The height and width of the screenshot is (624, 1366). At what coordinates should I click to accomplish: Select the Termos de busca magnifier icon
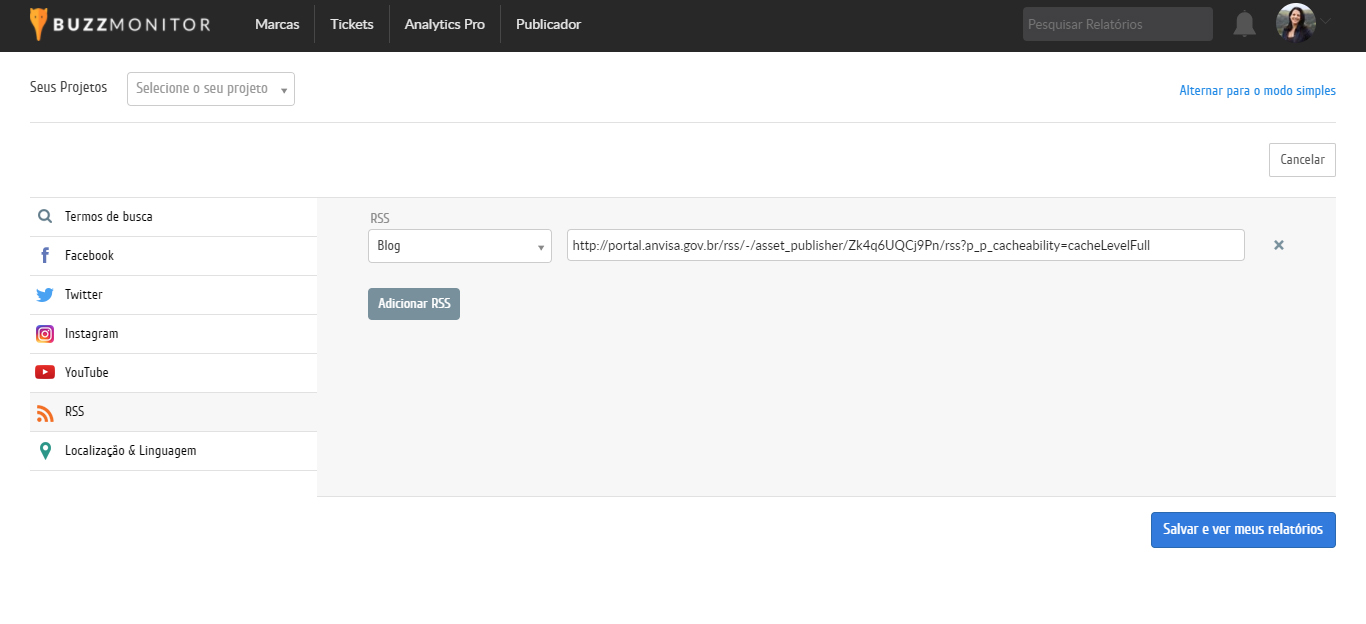[x=45, y=216]
